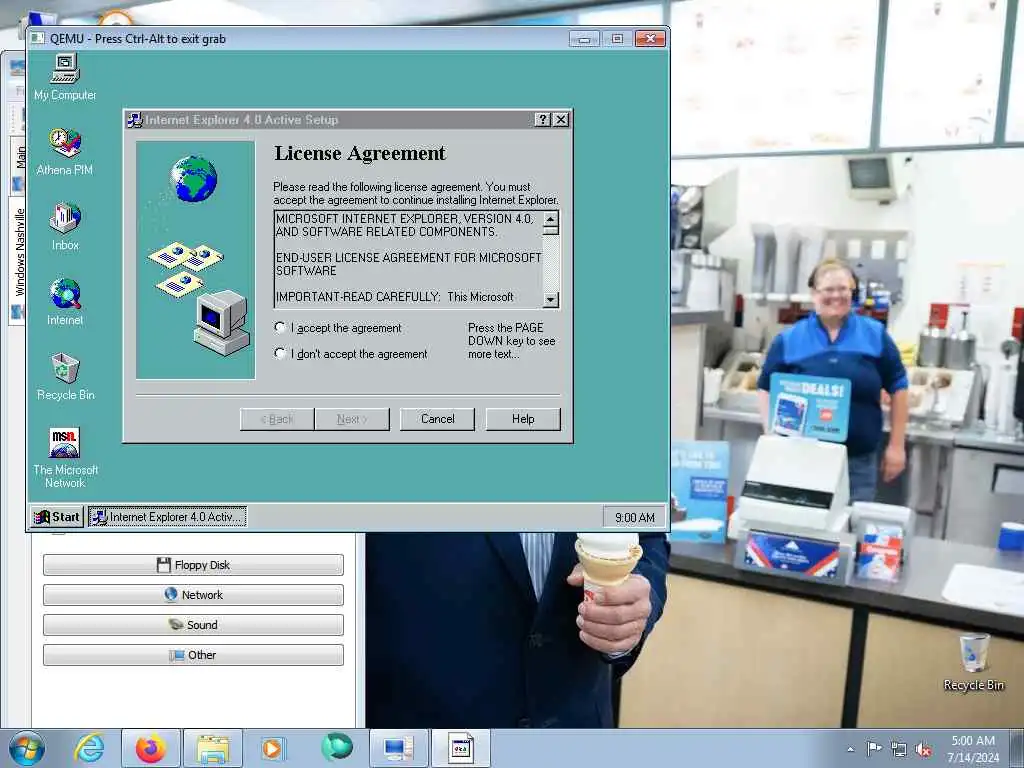This screenshot has height=768, width=1024.
Task: Click the computer monitor taskbar icon
Action: [398, 748]
